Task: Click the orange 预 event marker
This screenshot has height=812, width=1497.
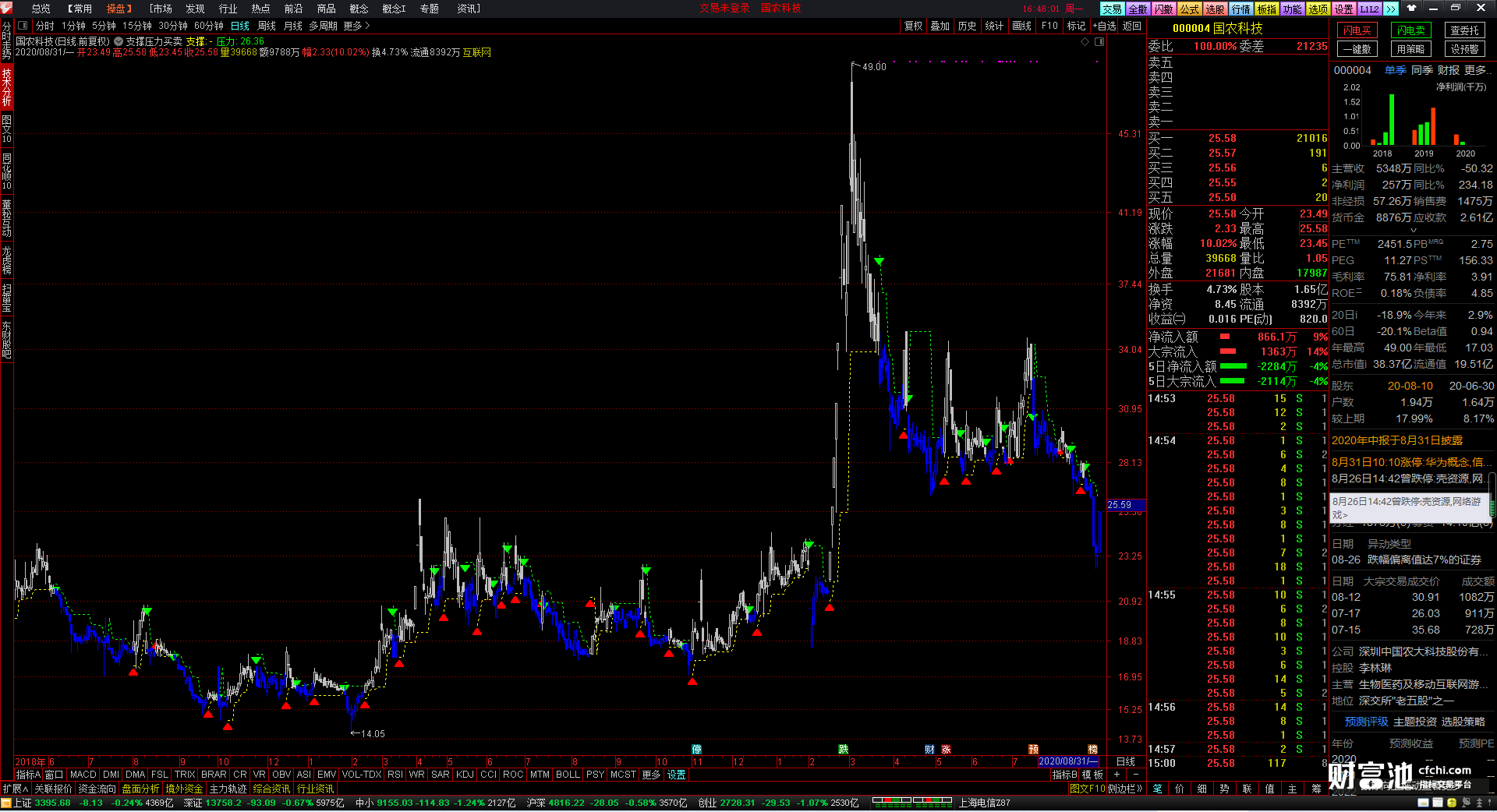Action: 1033,750
